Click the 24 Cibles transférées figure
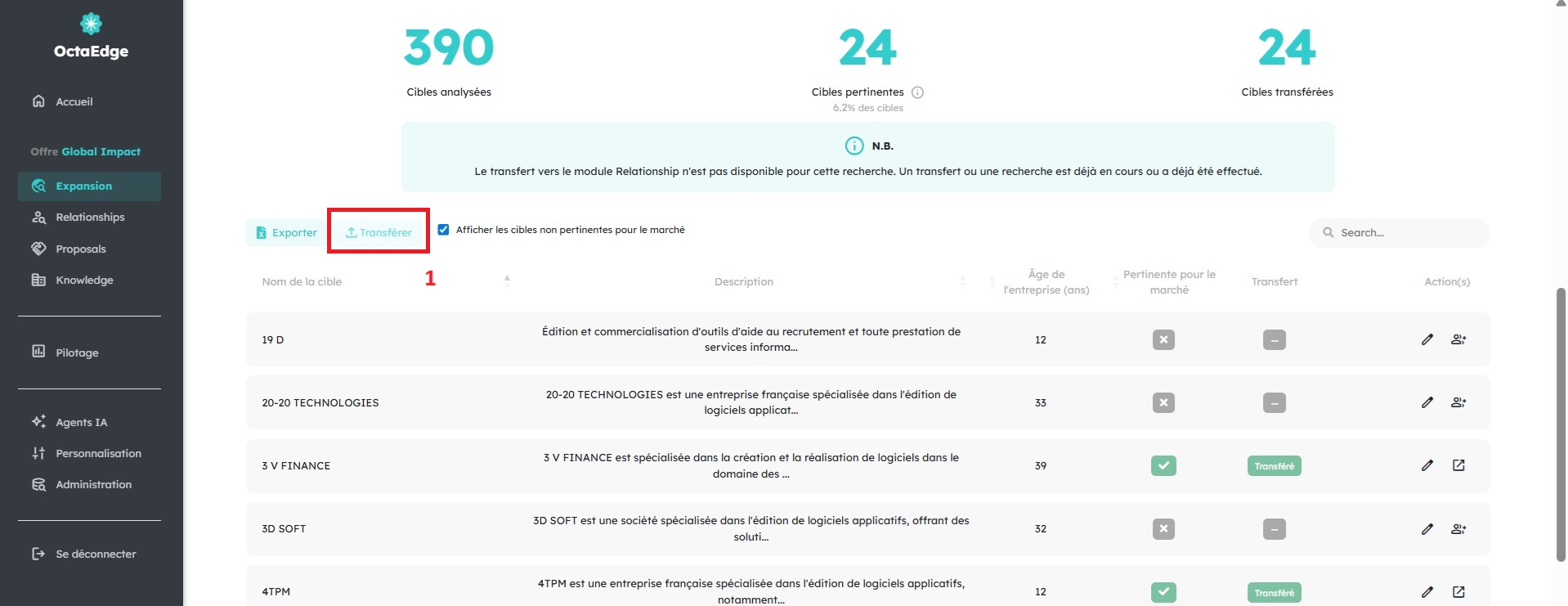The height and width of the screenshot is (606, 1568). 1287,47
